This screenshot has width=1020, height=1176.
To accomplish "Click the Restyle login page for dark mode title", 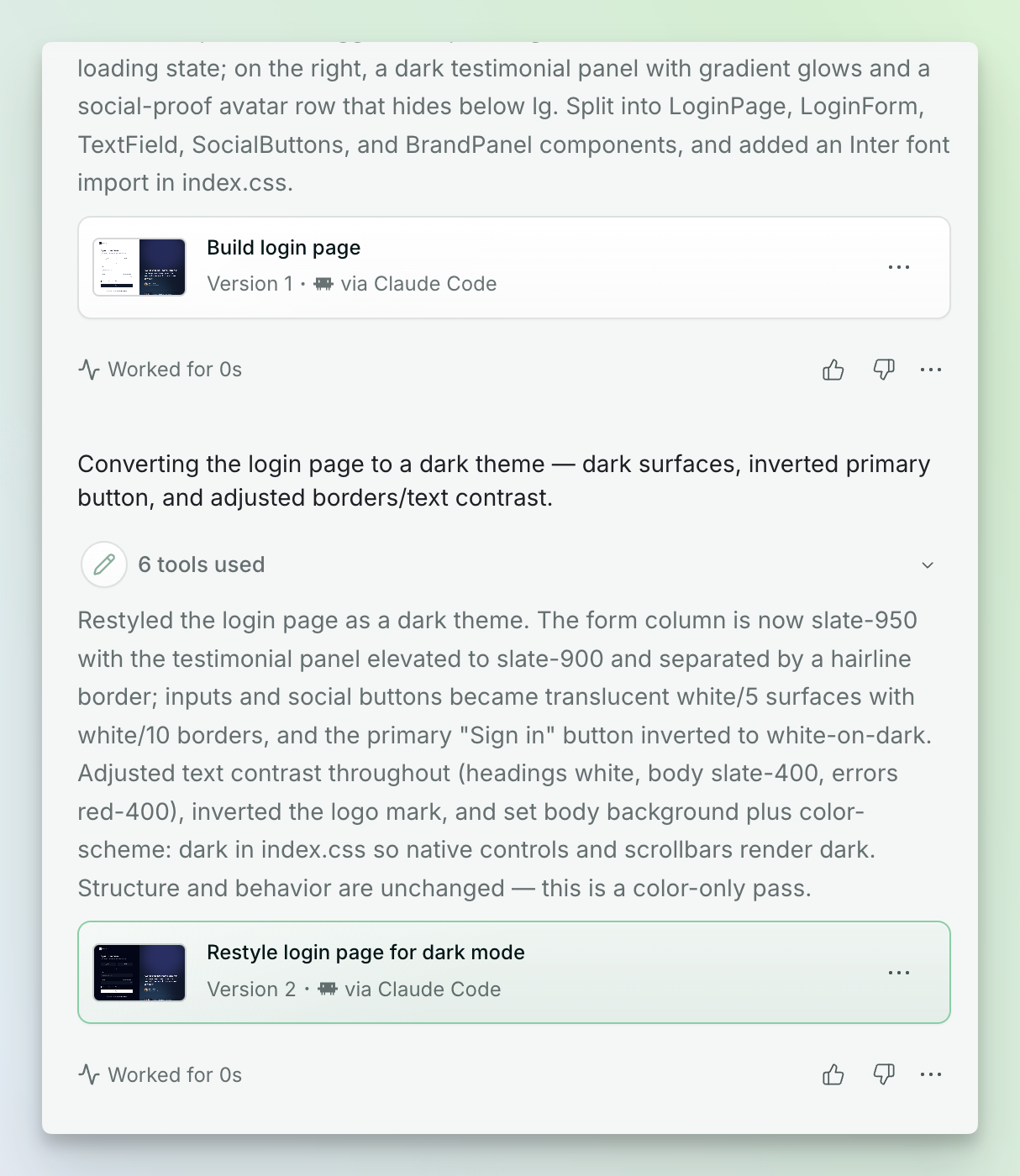I will 365,953.
